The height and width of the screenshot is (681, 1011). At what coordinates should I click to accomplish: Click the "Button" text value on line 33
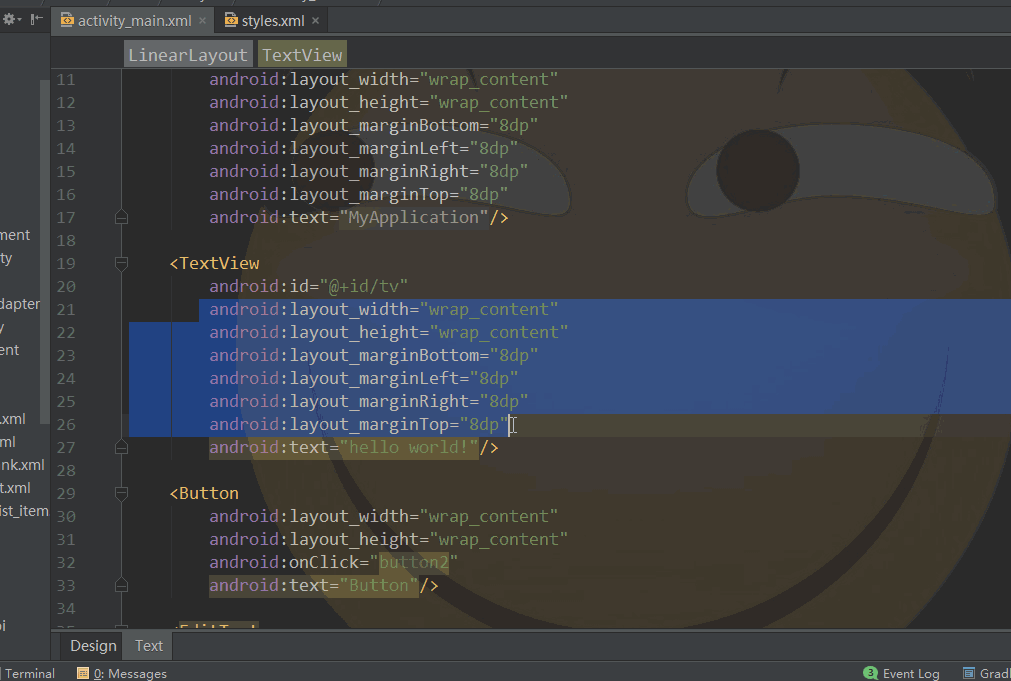pyautogui.click(x=378, y=586)
